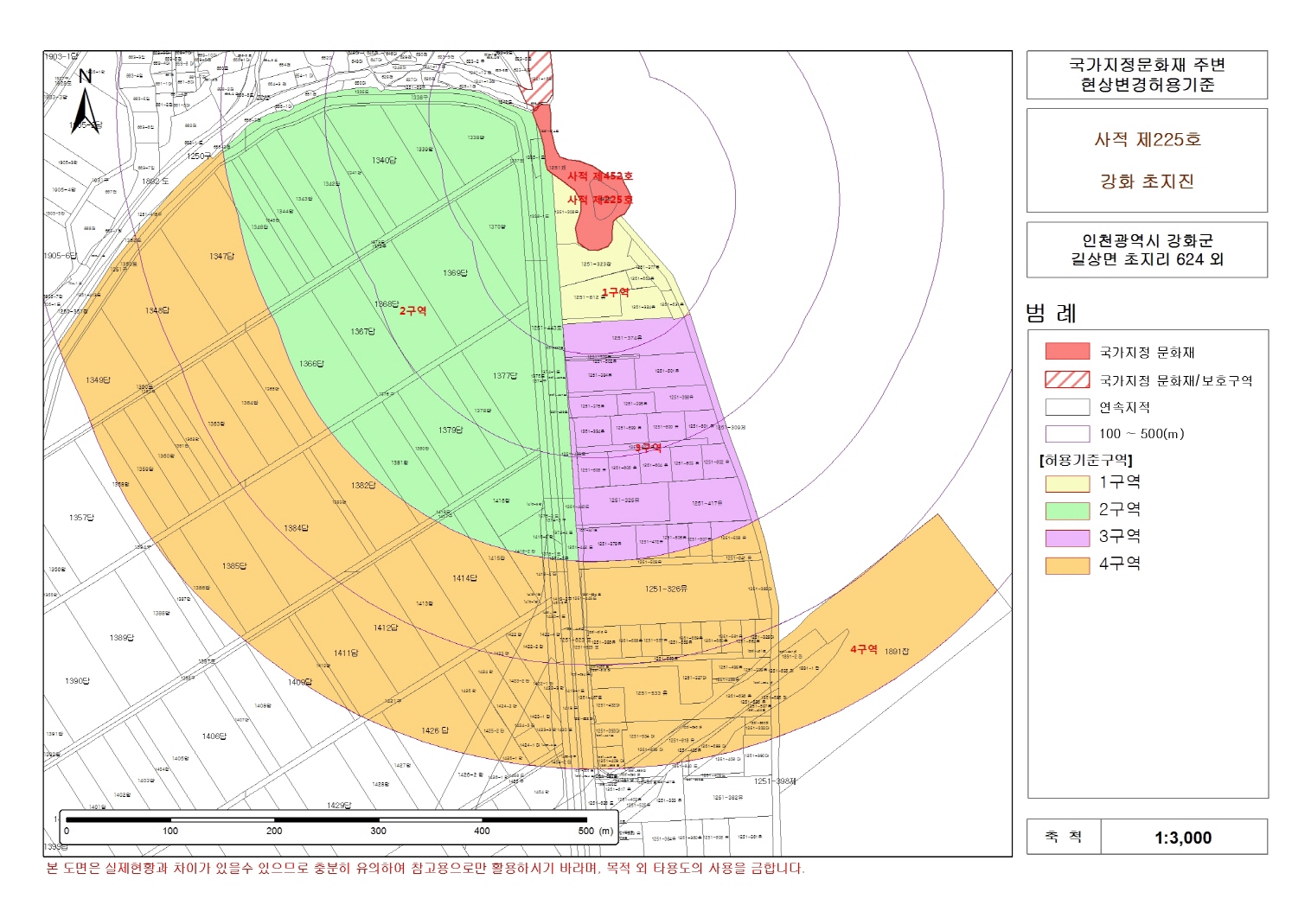Click the red 2구역 label on the map
This screenshot has width=1311, height=924.
(412, 310)
